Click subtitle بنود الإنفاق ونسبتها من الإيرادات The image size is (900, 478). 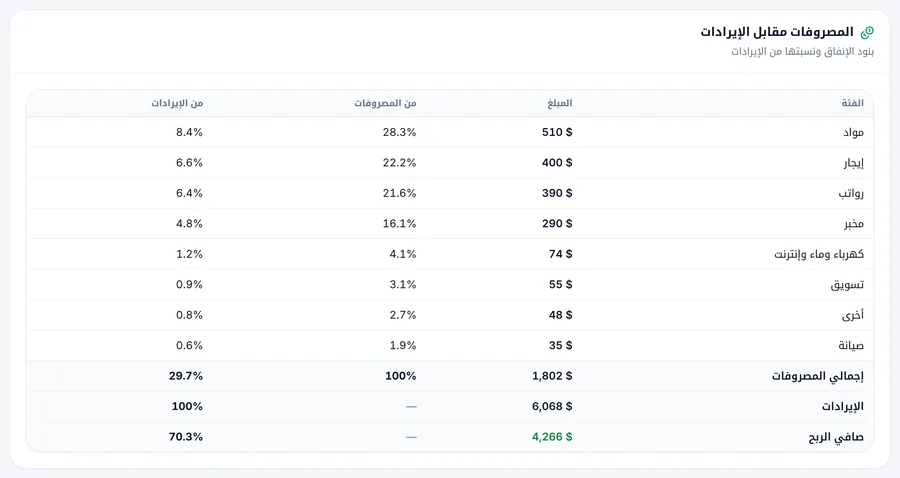tap(802, 52)
